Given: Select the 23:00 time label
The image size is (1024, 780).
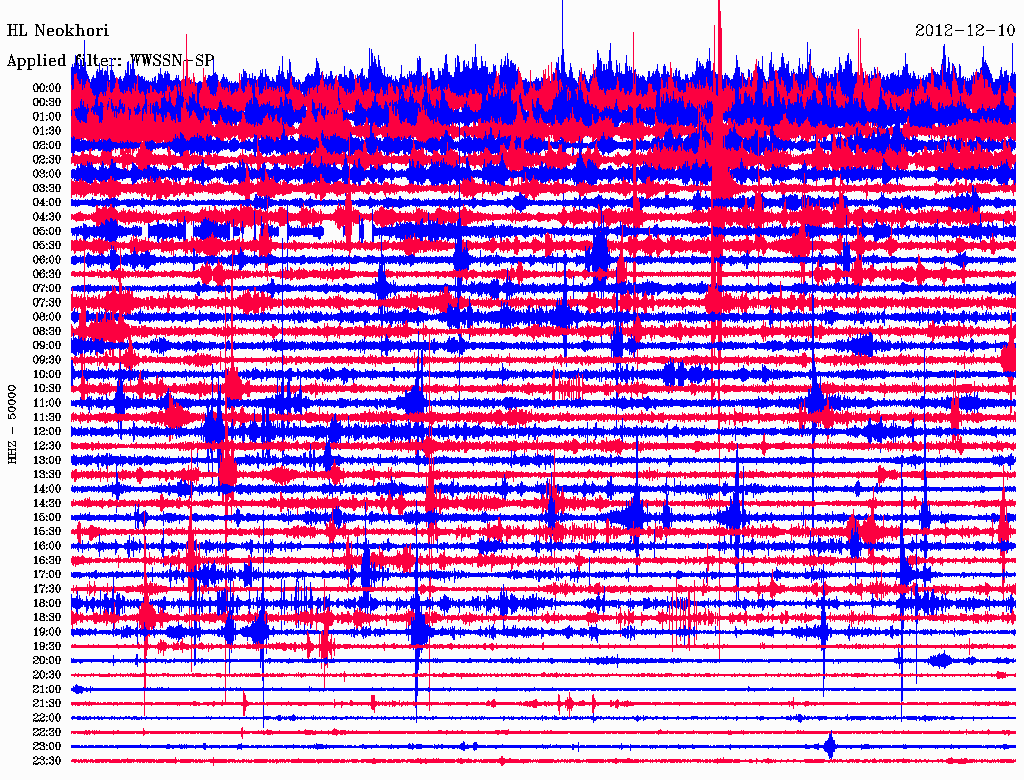Looking at the screenshot, I should (46, 746).
